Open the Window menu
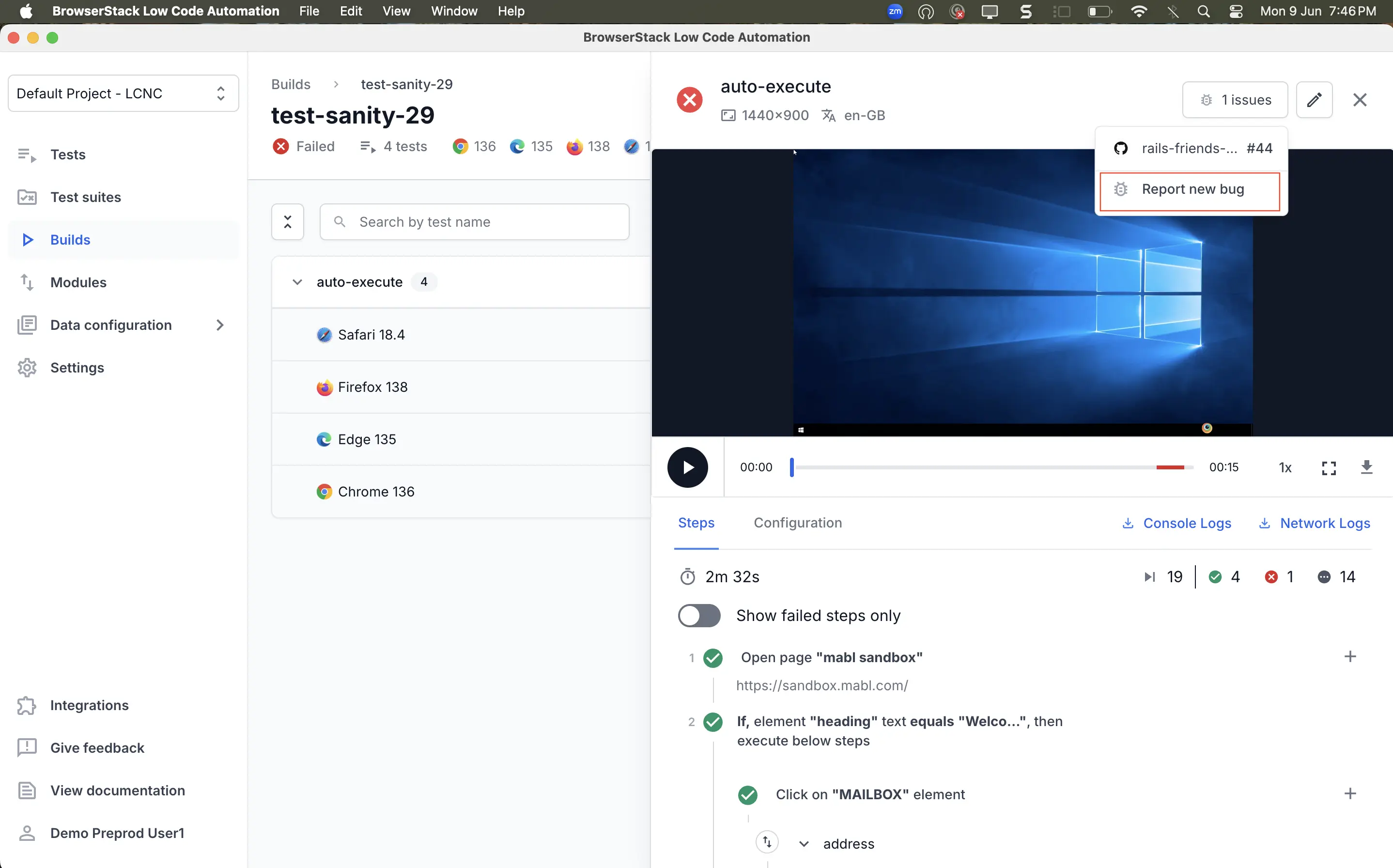Viewport: 1393px width, 868px height. (454, 12)
